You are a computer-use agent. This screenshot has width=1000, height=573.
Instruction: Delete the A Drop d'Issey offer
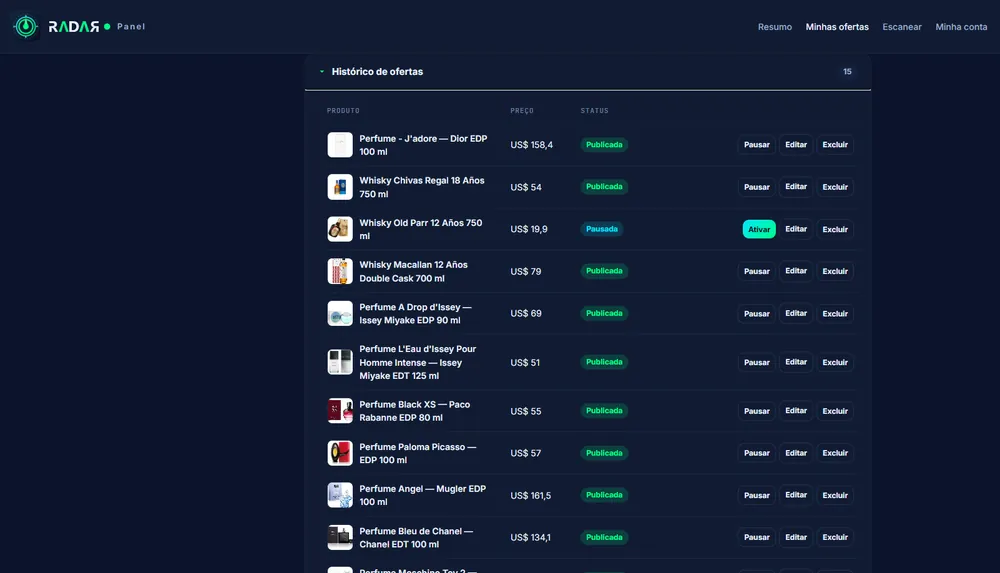835,313
